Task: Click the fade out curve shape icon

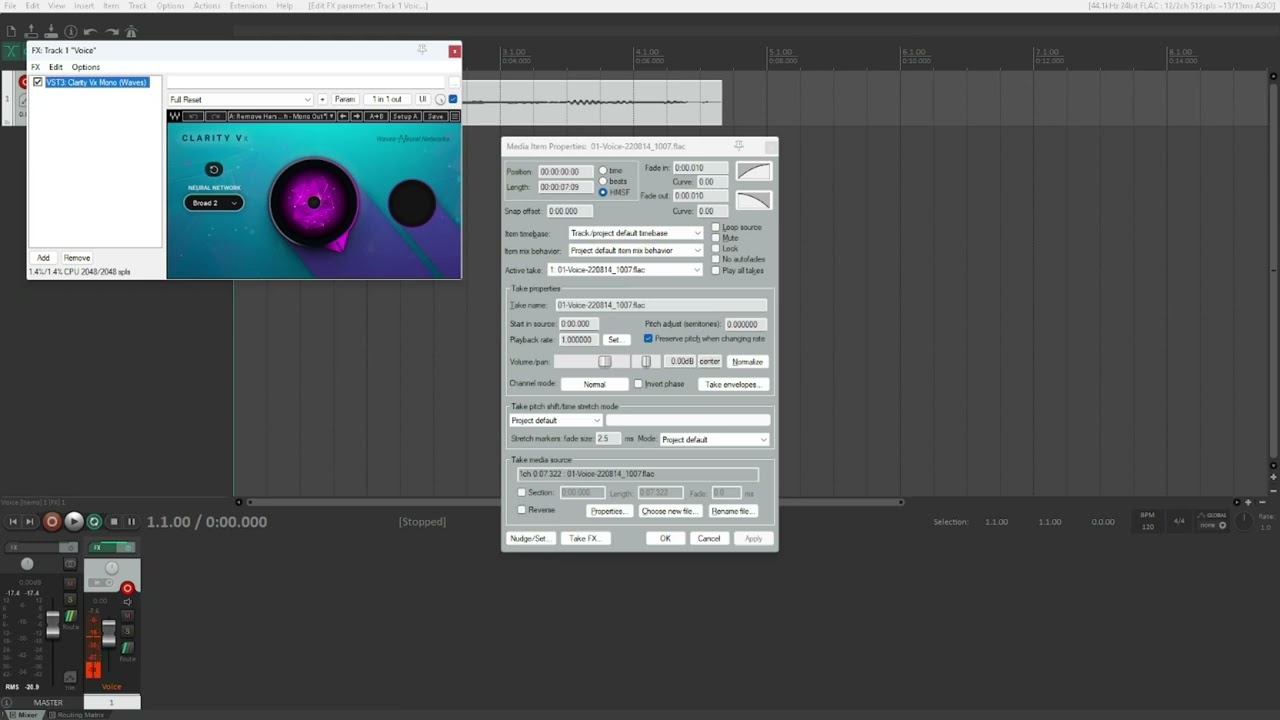Action: 754,200
